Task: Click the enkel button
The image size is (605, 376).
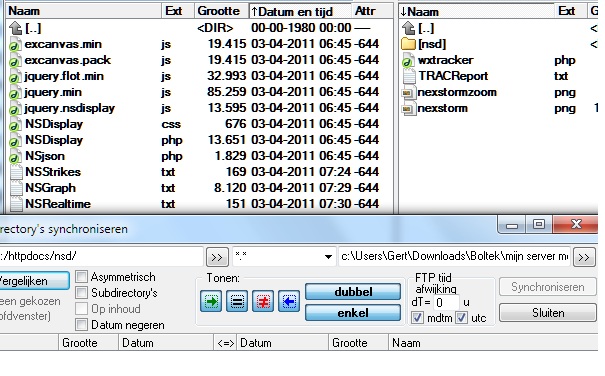Action: [x=353, y=313]
